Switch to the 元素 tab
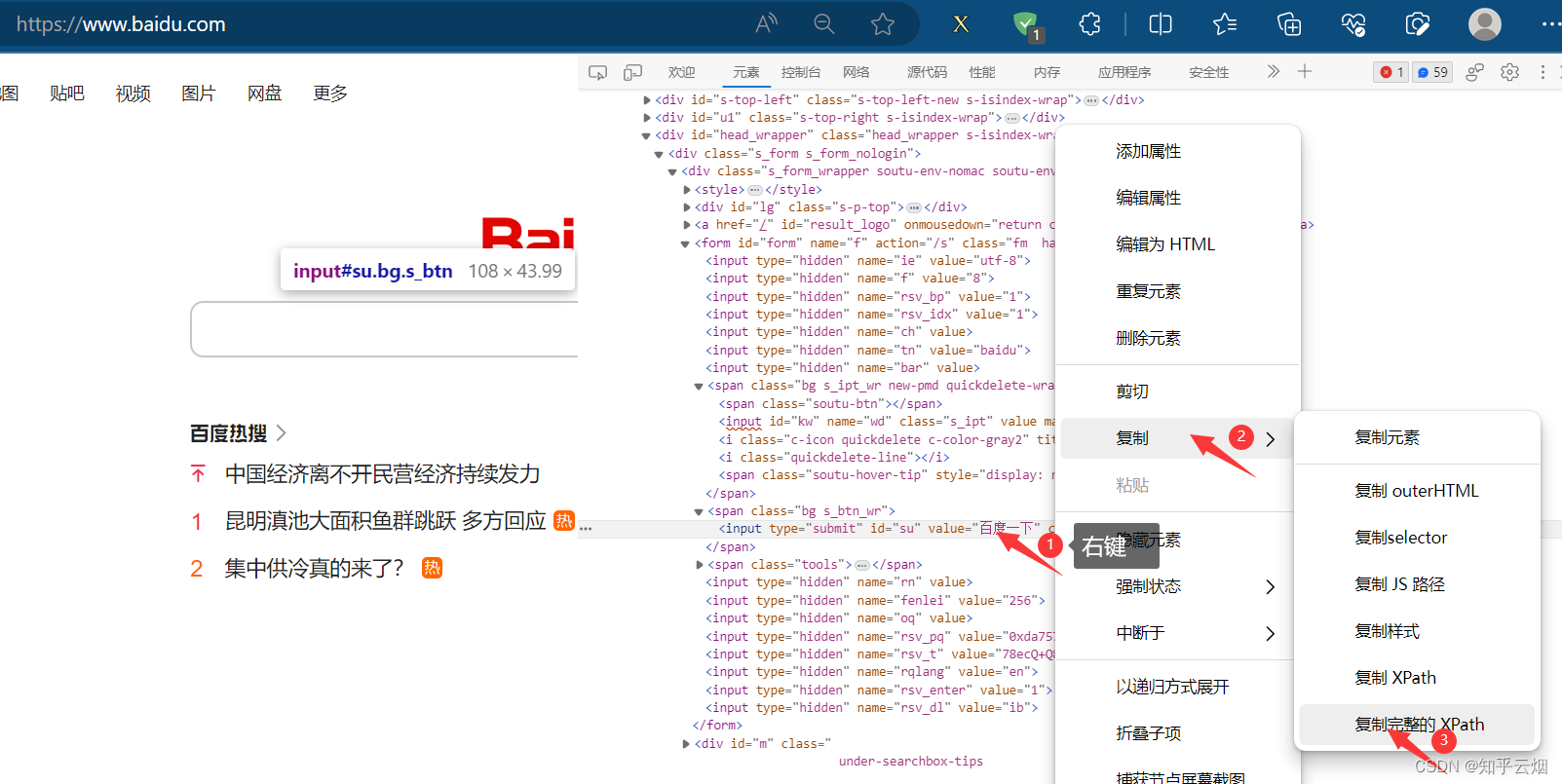 tap(746, 72)
